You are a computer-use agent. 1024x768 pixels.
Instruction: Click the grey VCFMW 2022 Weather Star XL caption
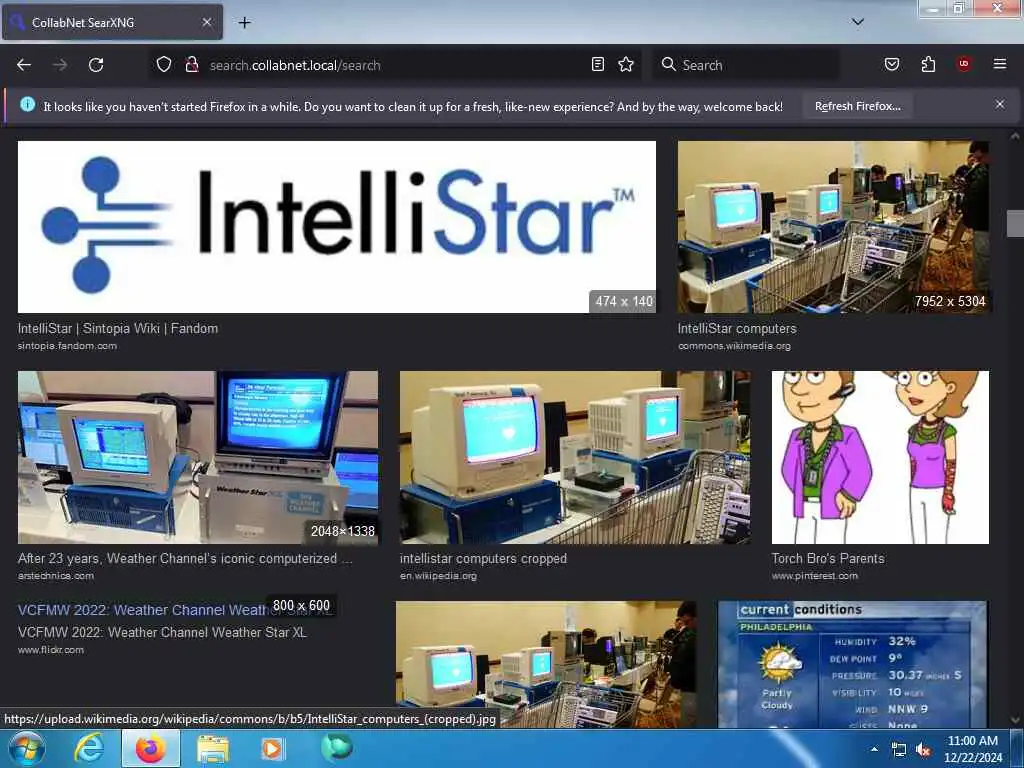[x=162, y=632]
